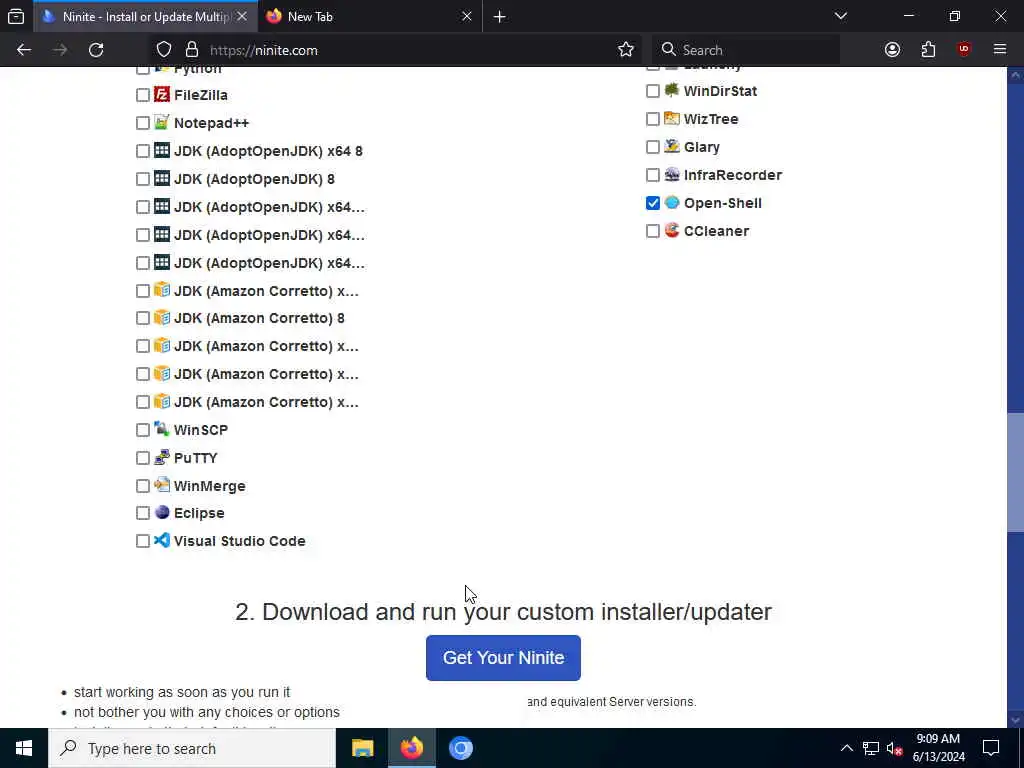Open the taskbar clock showing 9:09 AM

(x=938, y=748)
